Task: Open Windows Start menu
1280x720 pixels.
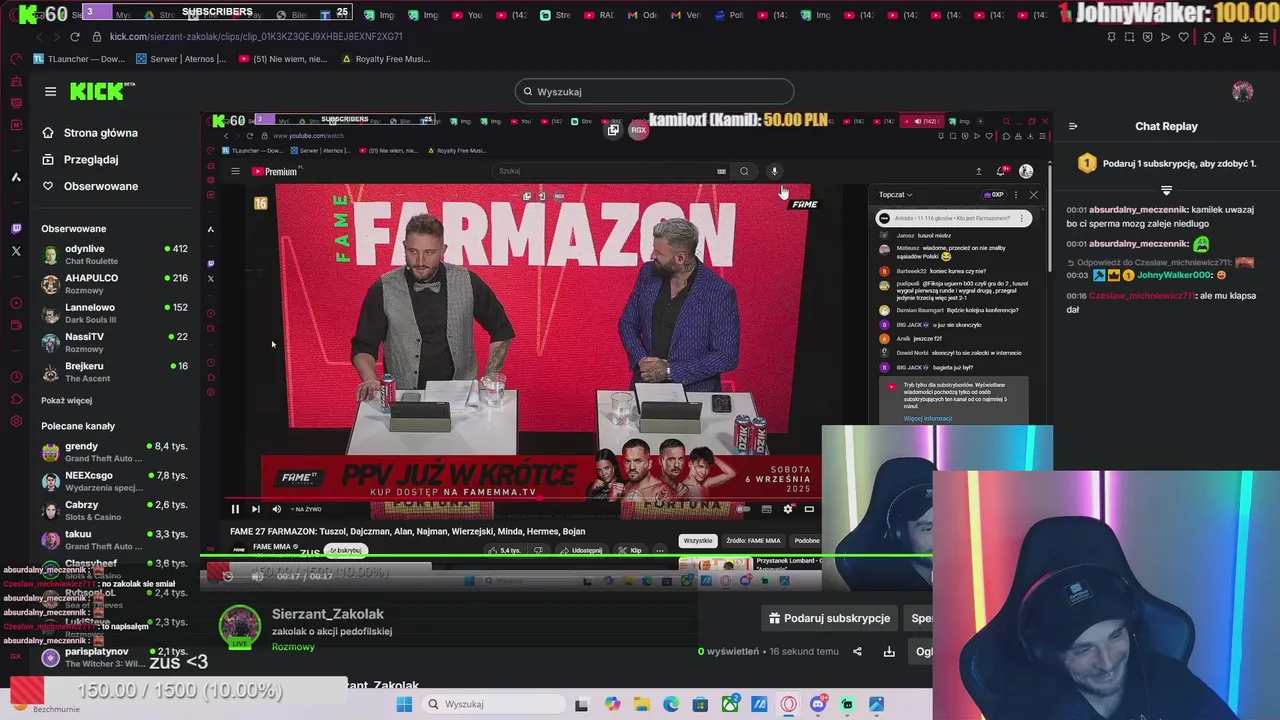Action: click(x=404, y=704)
